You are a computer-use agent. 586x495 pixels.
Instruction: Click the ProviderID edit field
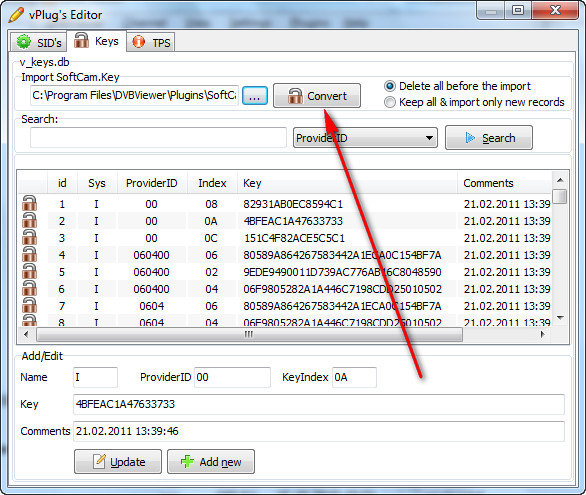pyautogui.click(x=232, y=377)
